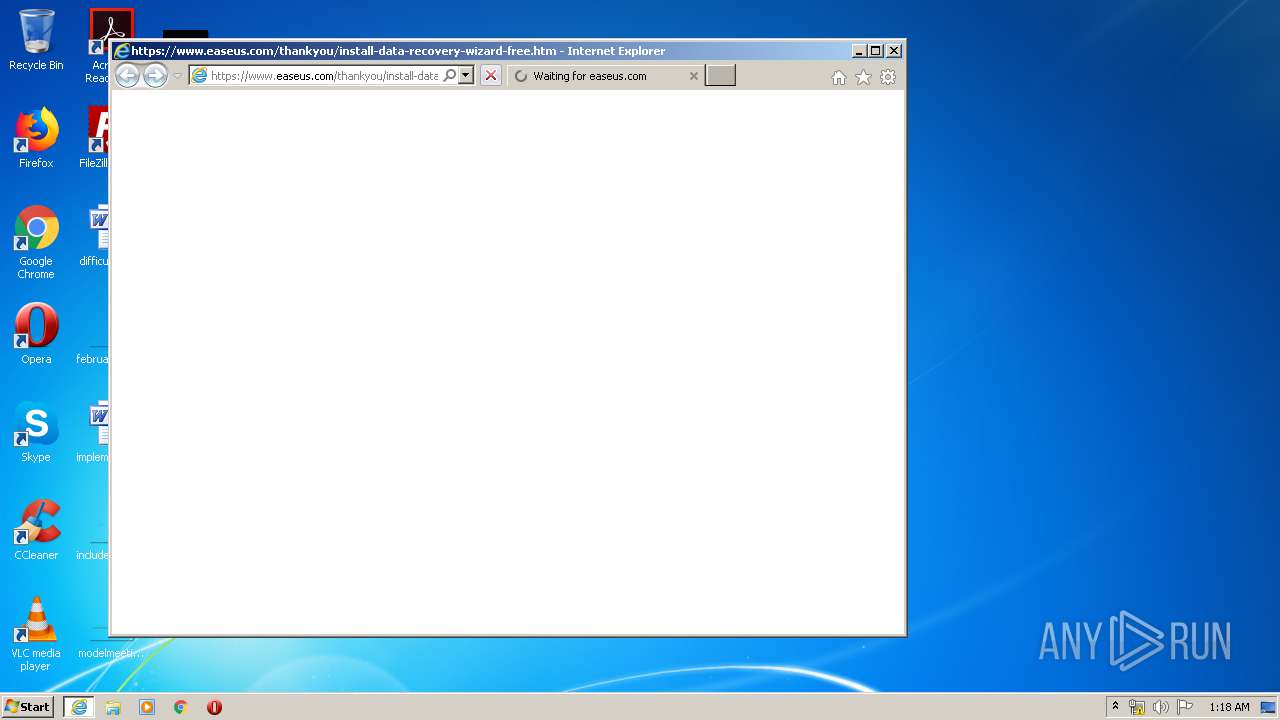Launch Chrome from the taskbar
This screenshot has width=1280, height=720.
tap(181, 707)
